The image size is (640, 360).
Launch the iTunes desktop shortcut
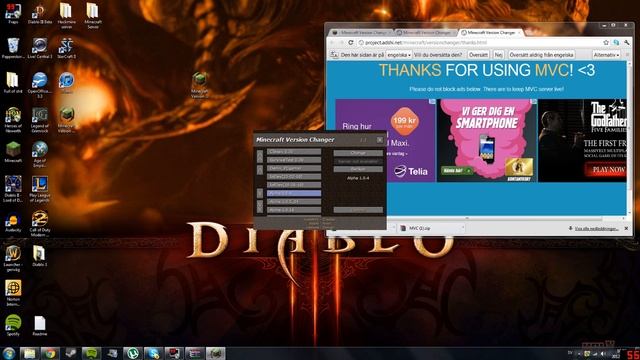(66, 83)
